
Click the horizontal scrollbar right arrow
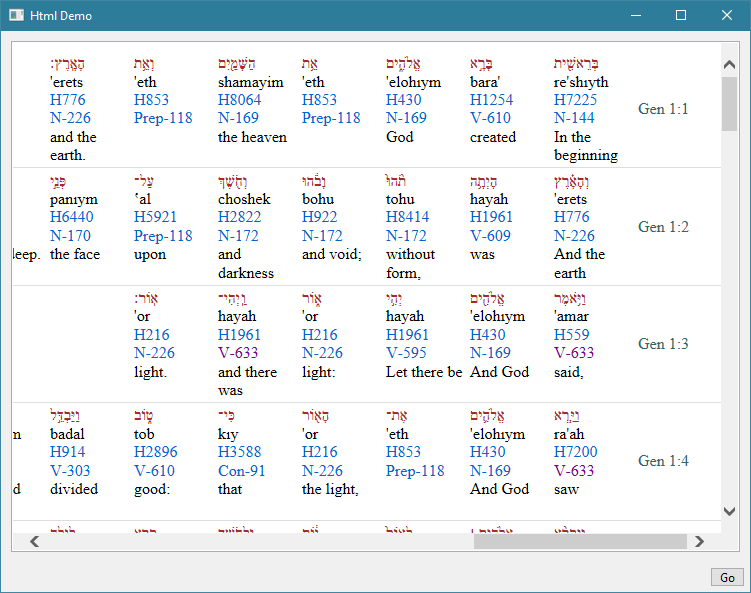[699, 542]
